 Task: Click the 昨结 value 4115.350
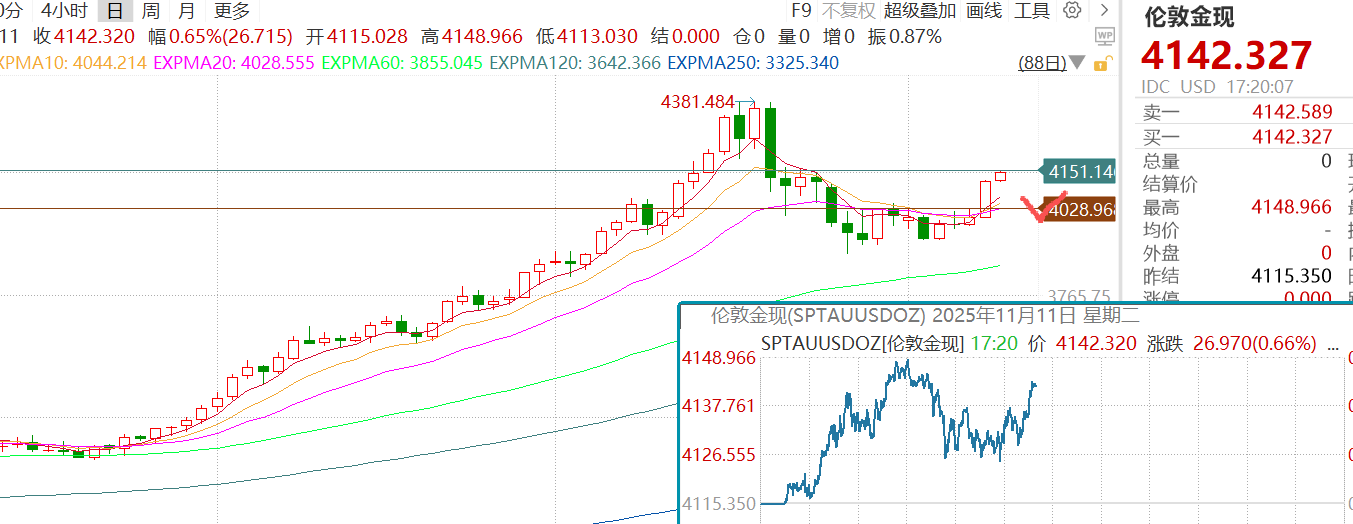(1292, 275)
